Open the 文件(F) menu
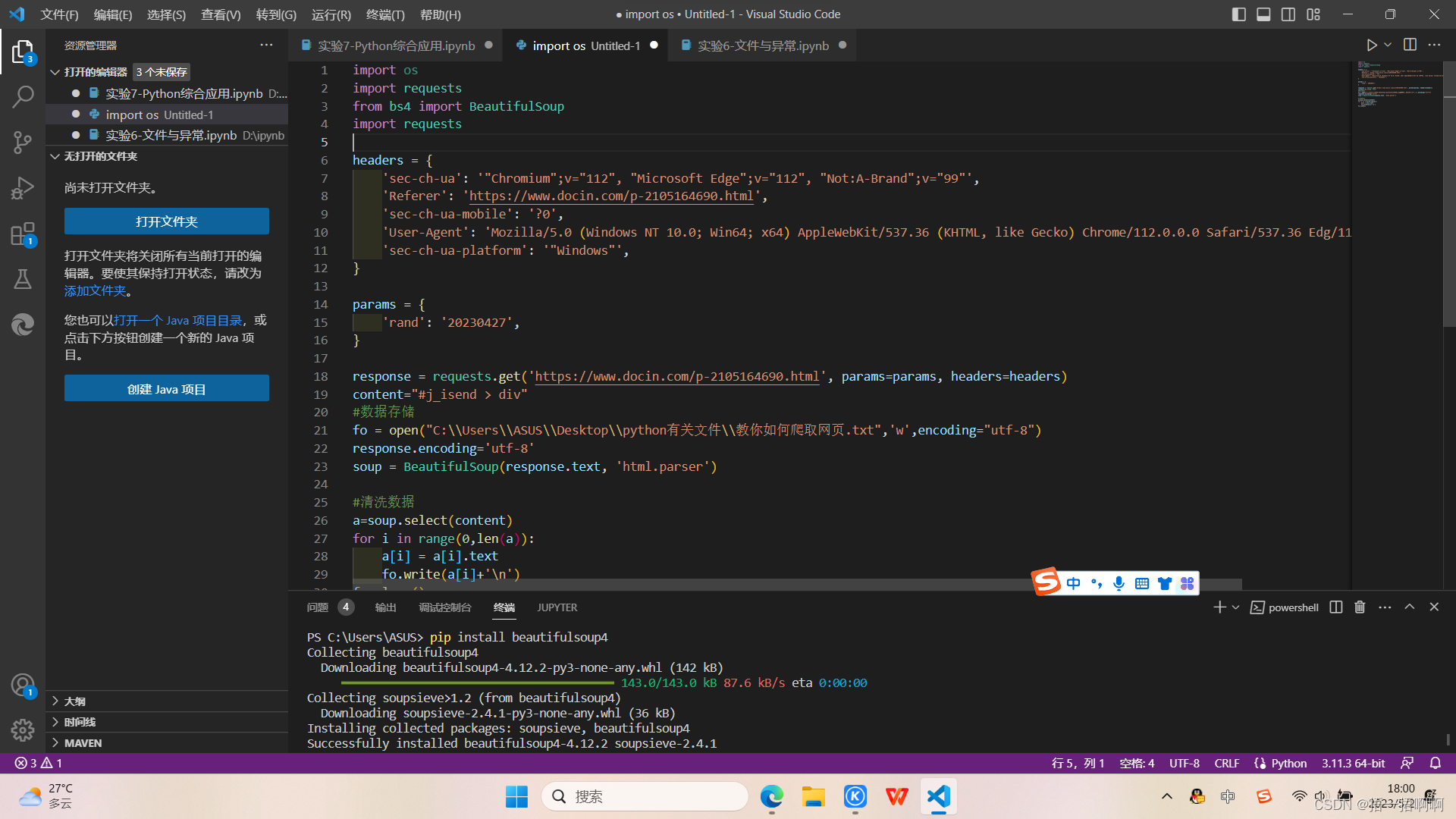Viewport: 1456px width, 819px height. [x=59, y=14]
